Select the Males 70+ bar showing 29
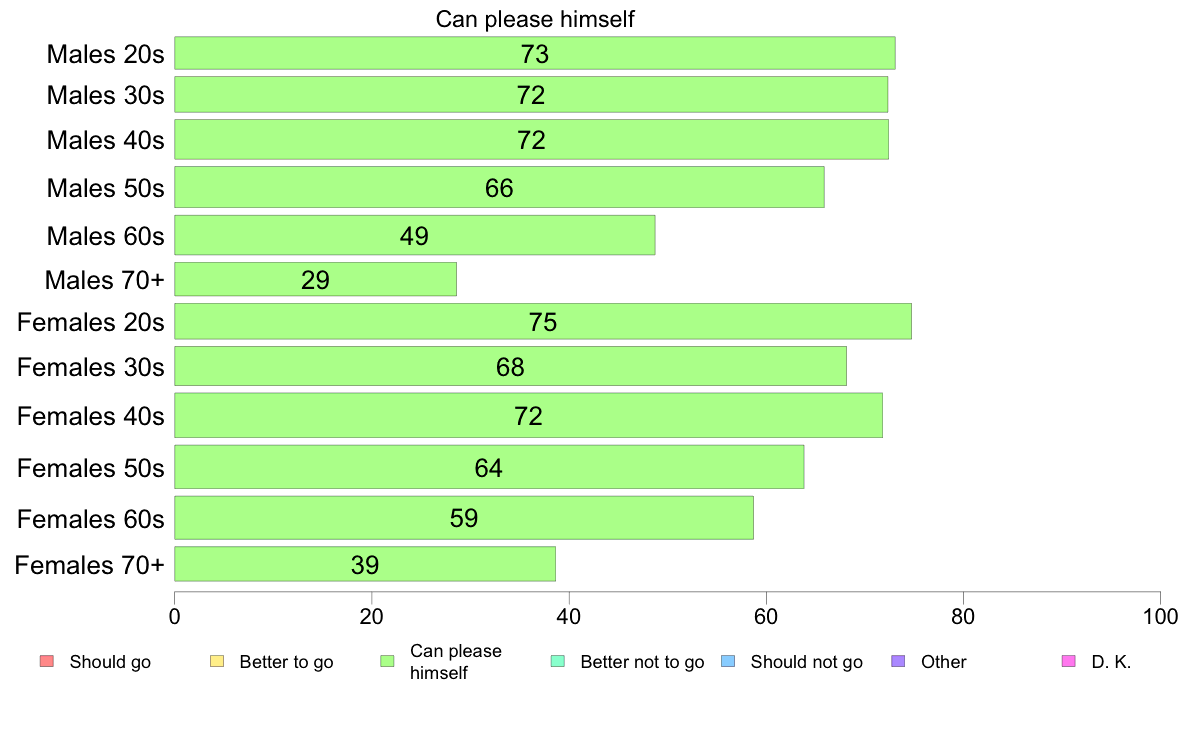The width and height of the screenshot is (1188, 736). click(x=315, y=279)
